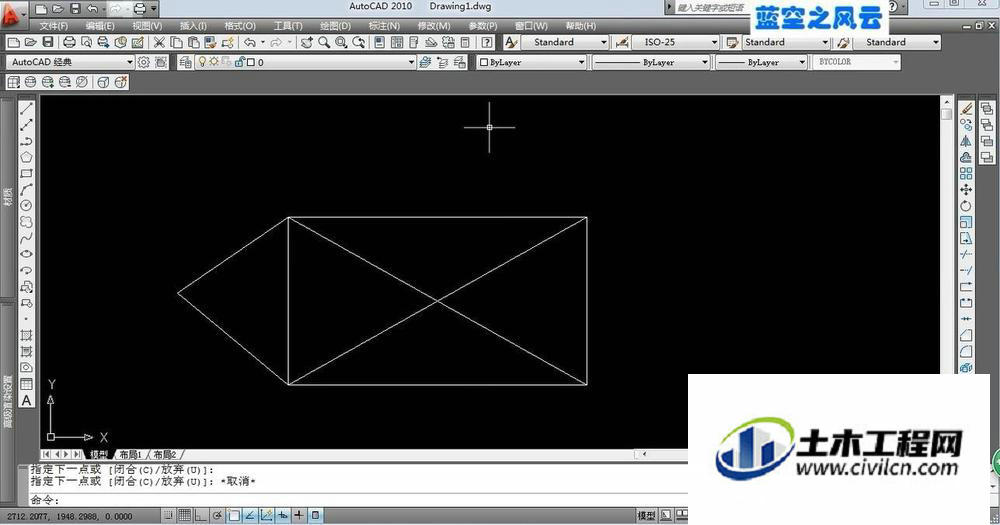Open the 修改(M) menu
Image resolution: width=1000 pixels, height=525 pixels.
[434, 26]
